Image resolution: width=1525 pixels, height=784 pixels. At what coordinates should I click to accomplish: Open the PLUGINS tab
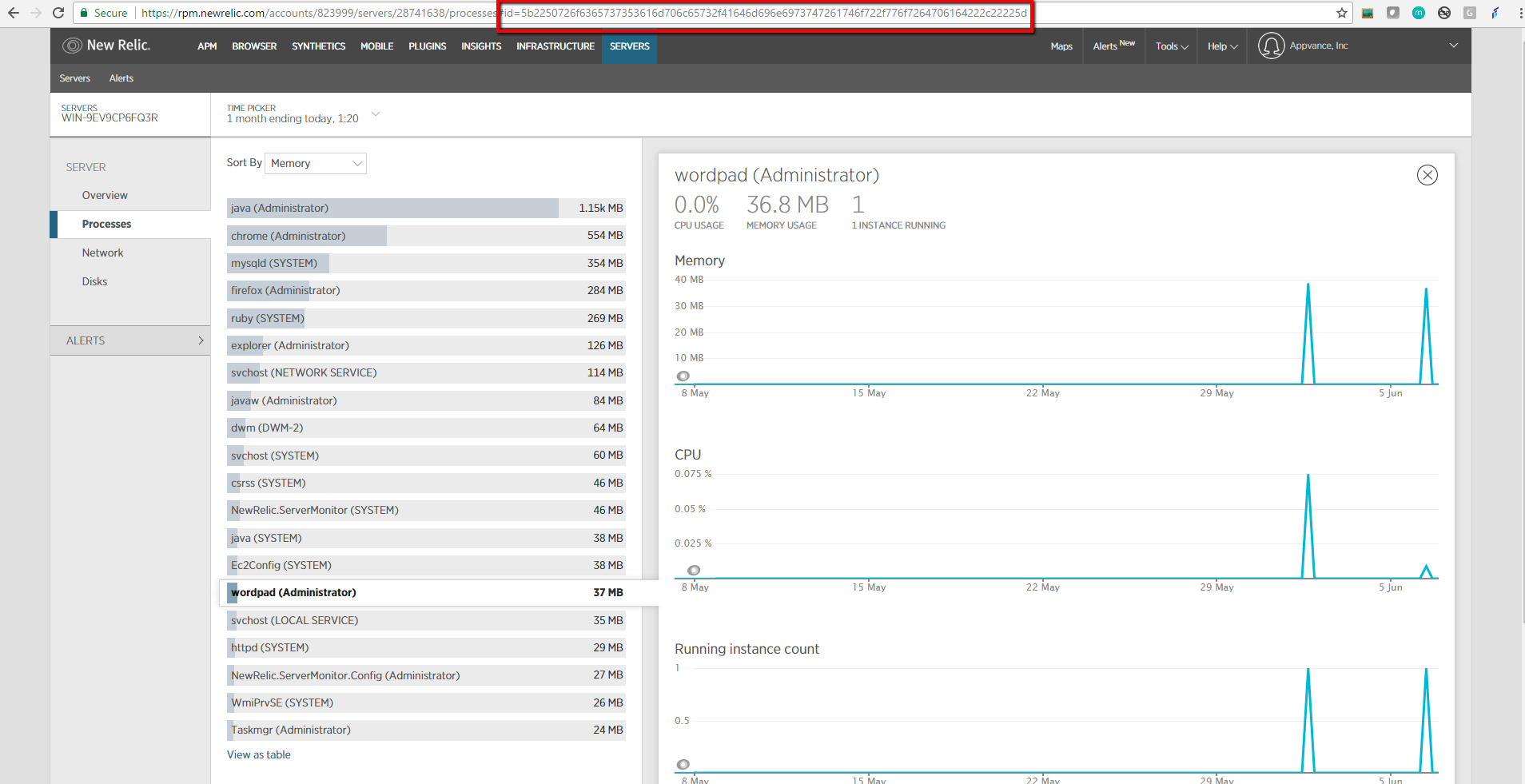coord(427,46)
